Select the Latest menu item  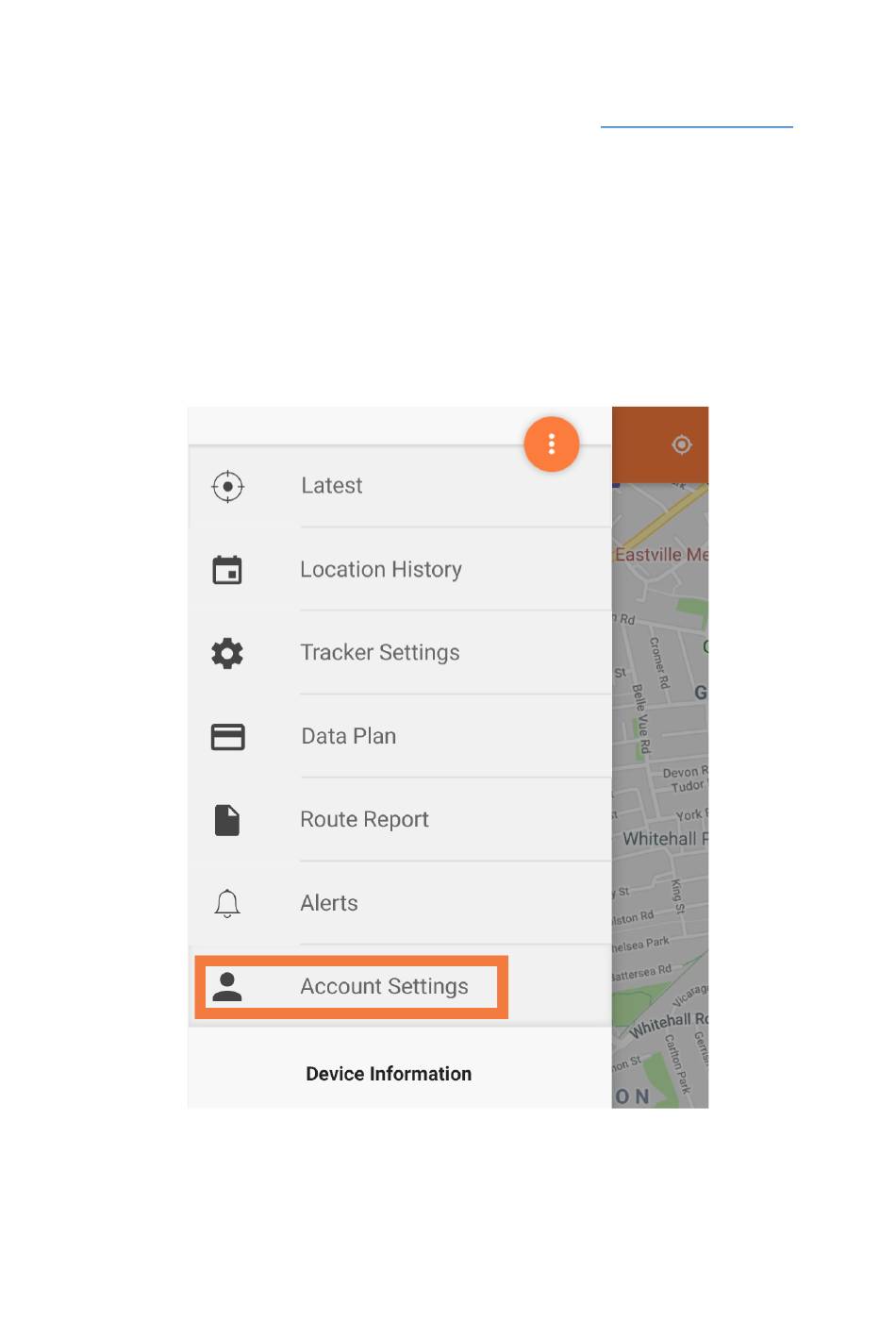pos(400,486)
